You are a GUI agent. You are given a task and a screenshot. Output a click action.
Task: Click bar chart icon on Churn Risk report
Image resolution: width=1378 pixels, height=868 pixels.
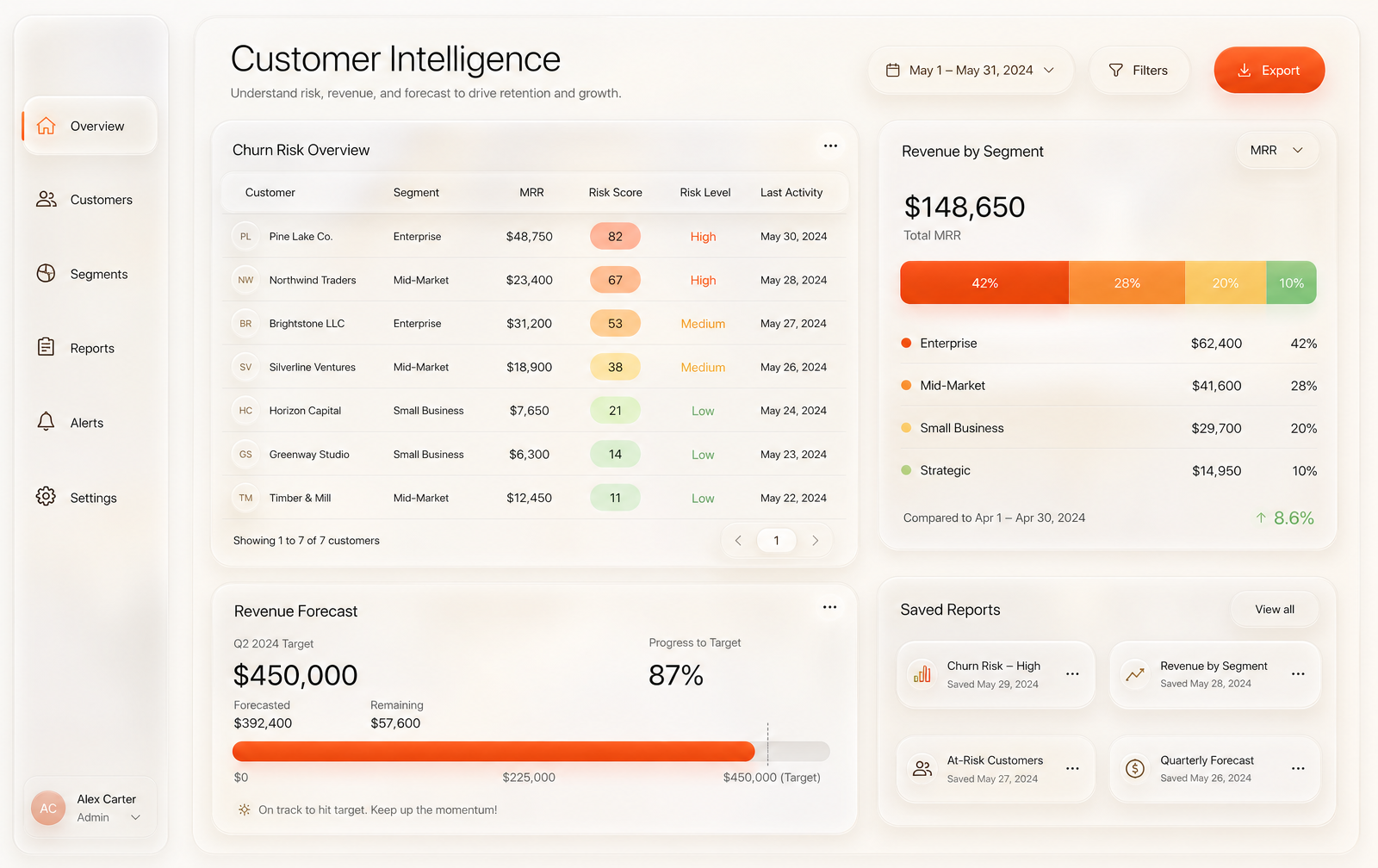click(922, 674)
